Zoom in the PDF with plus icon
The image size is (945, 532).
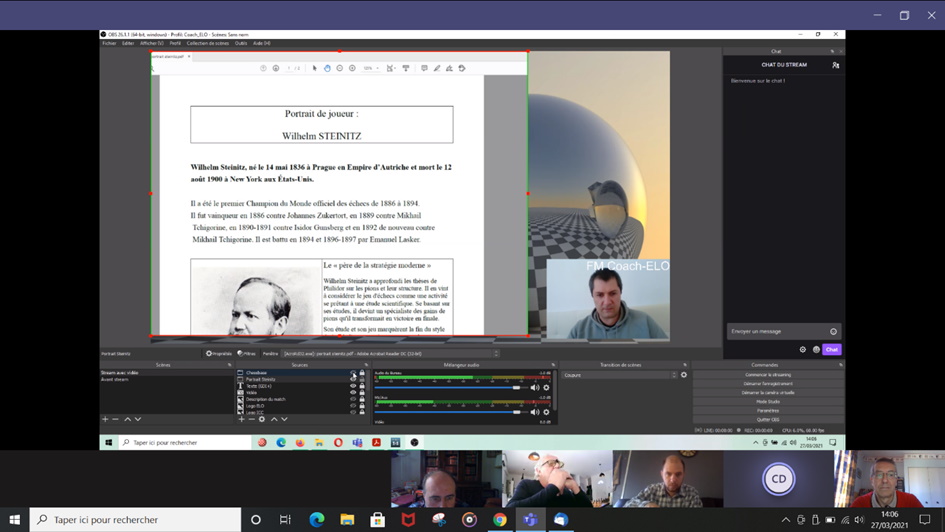352,69
